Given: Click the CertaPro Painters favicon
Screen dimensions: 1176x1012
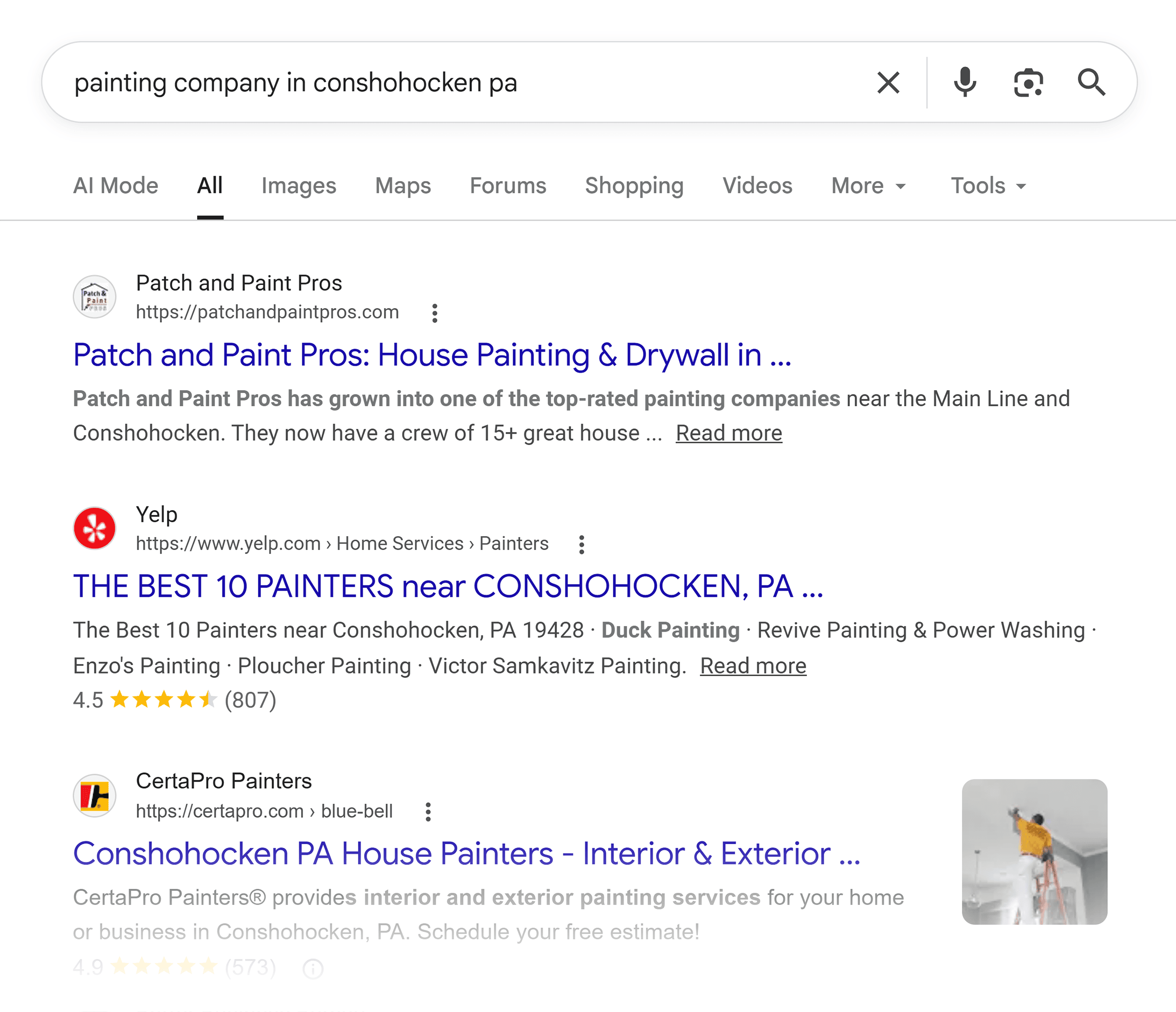Looking at the screenshot, I should pos(95,795).
